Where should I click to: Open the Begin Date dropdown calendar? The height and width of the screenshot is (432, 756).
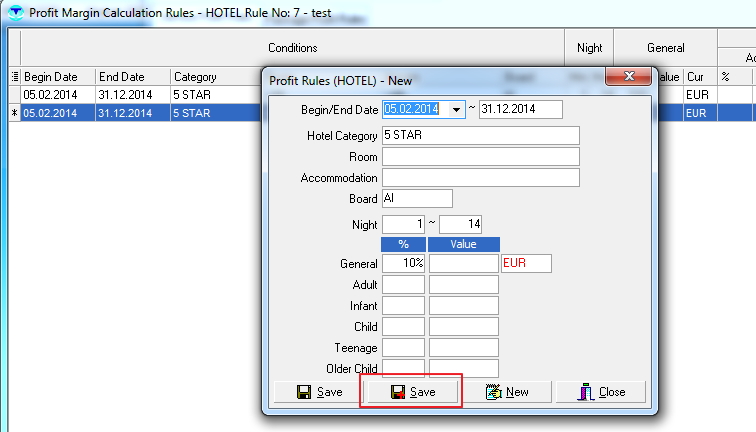(x=457, y=109)
